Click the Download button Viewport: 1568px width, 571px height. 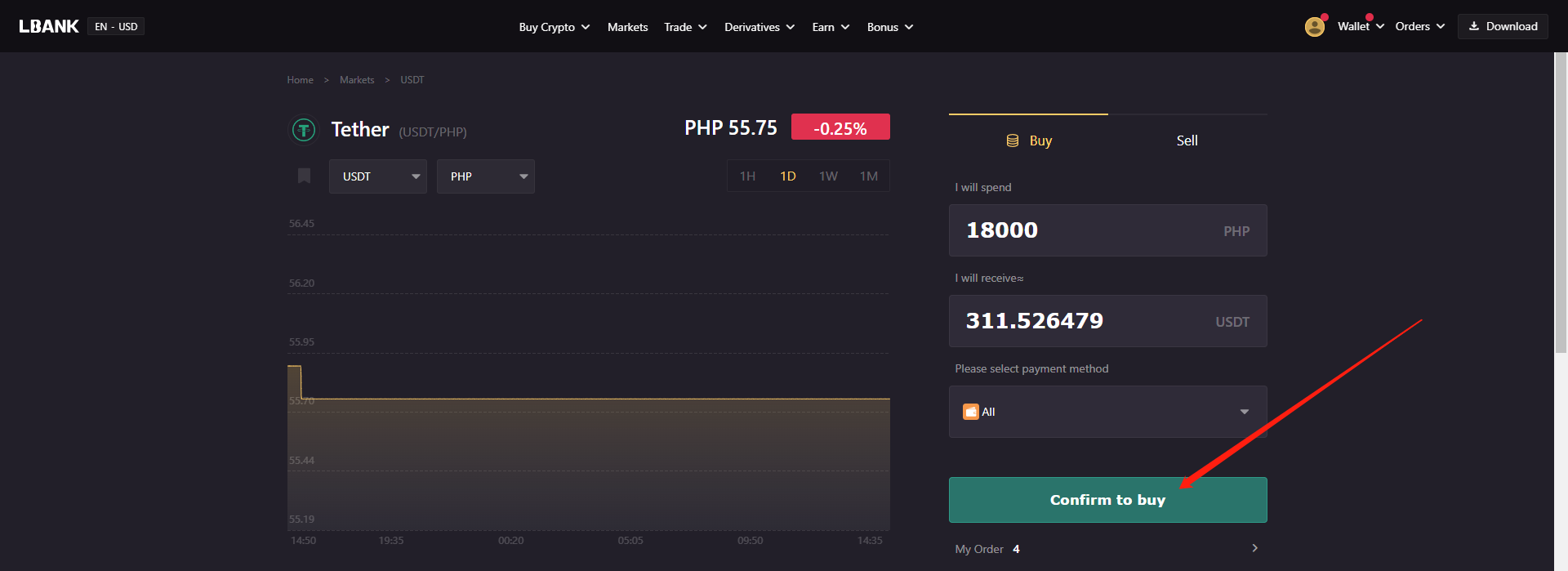(1503, 26)
